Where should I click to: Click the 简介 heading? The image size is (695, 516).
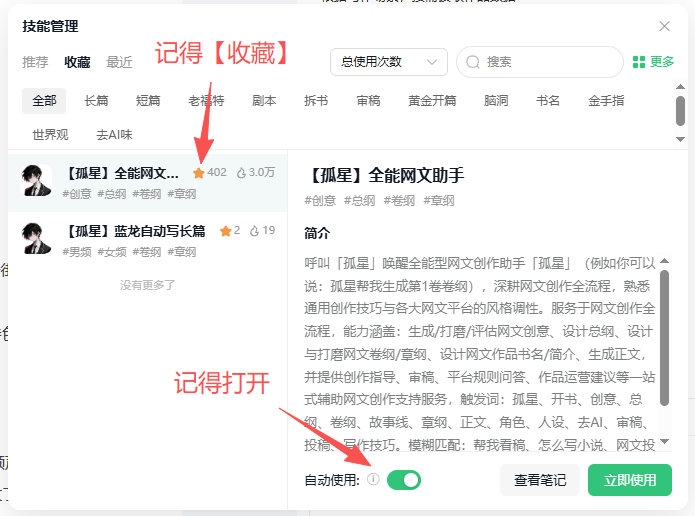[x=317, y=233]
